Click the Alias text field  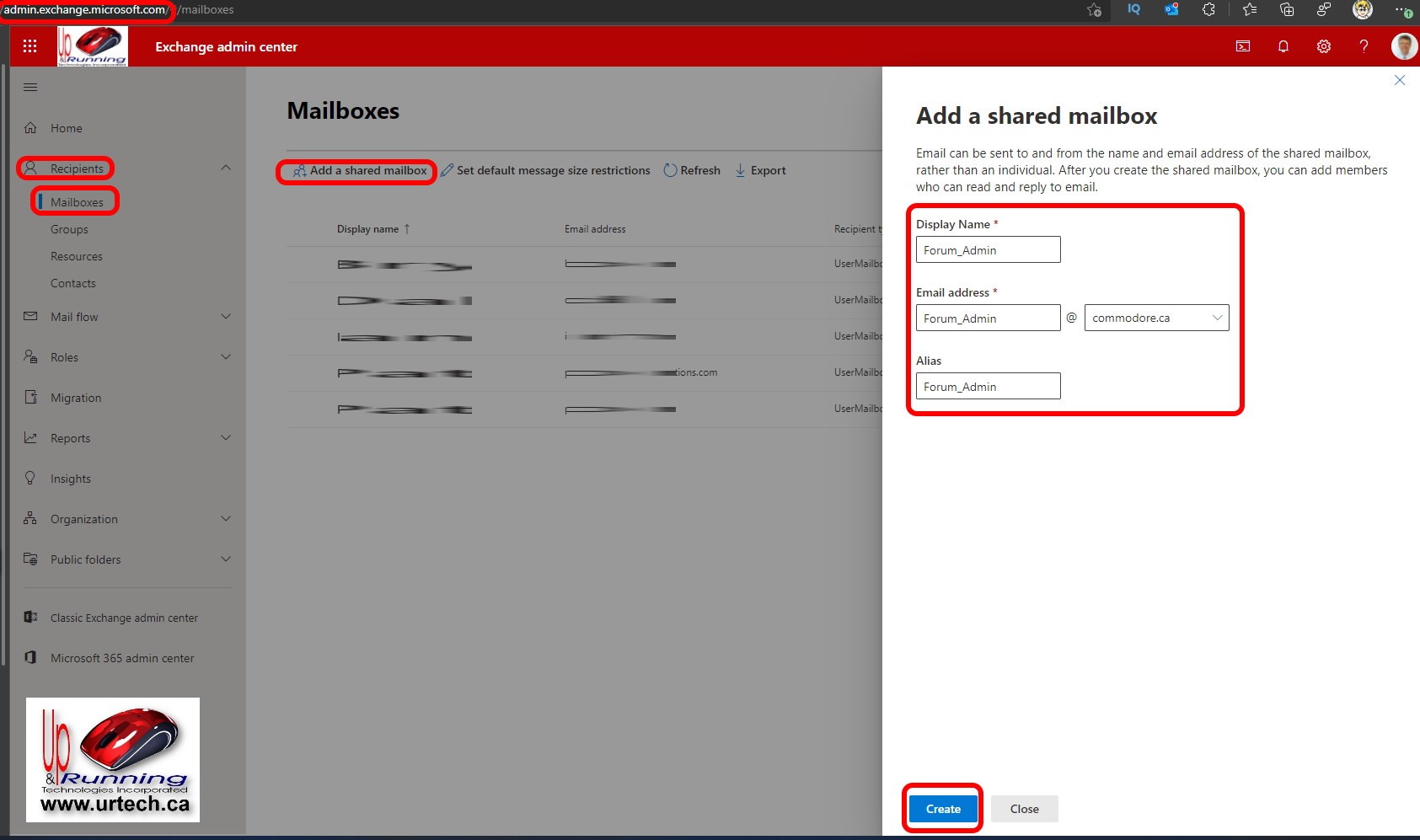pyautogui.click(x=988, y=387)
